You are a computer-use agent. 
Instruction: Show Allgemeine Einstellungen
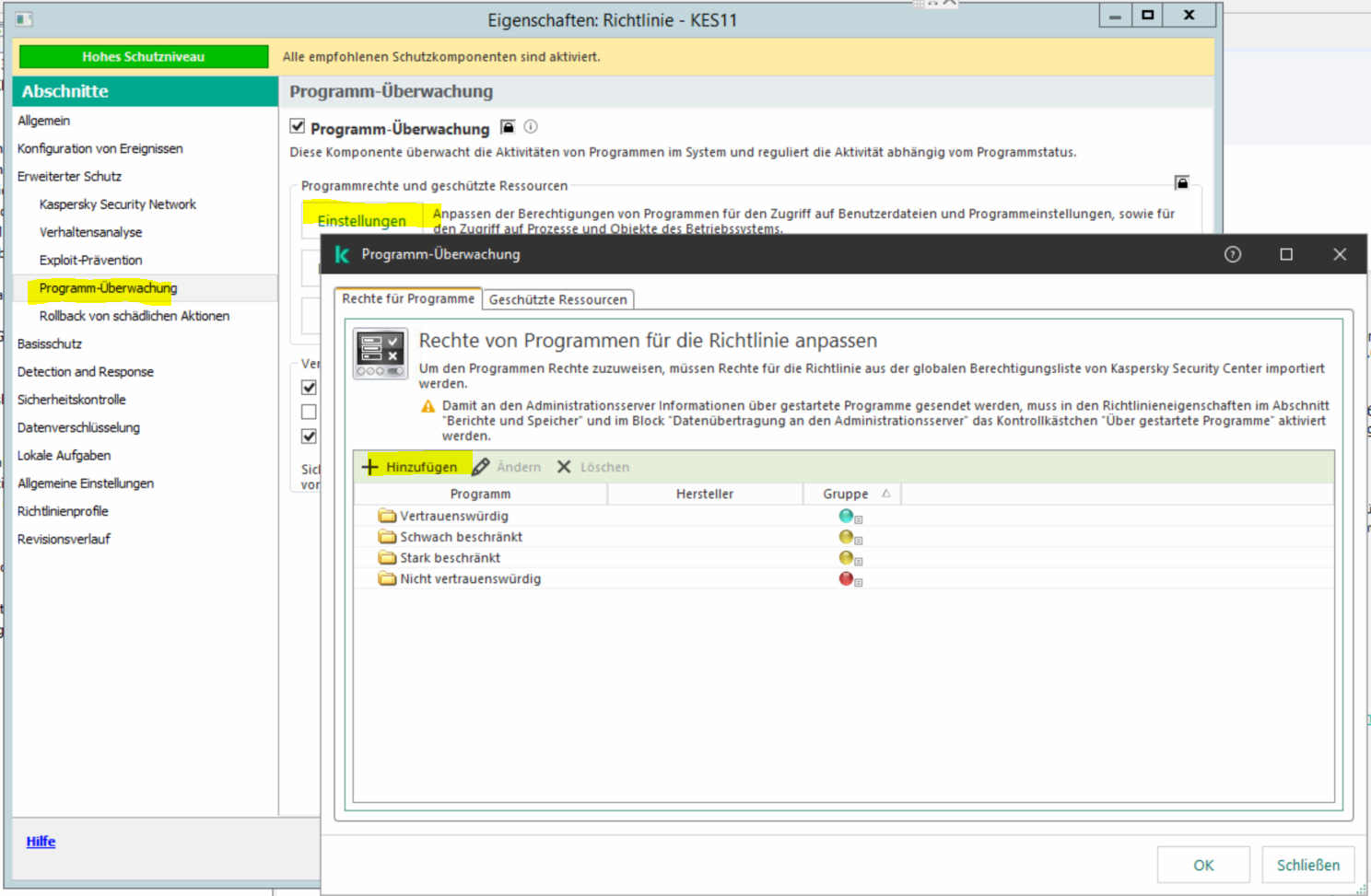pos(86,483)
